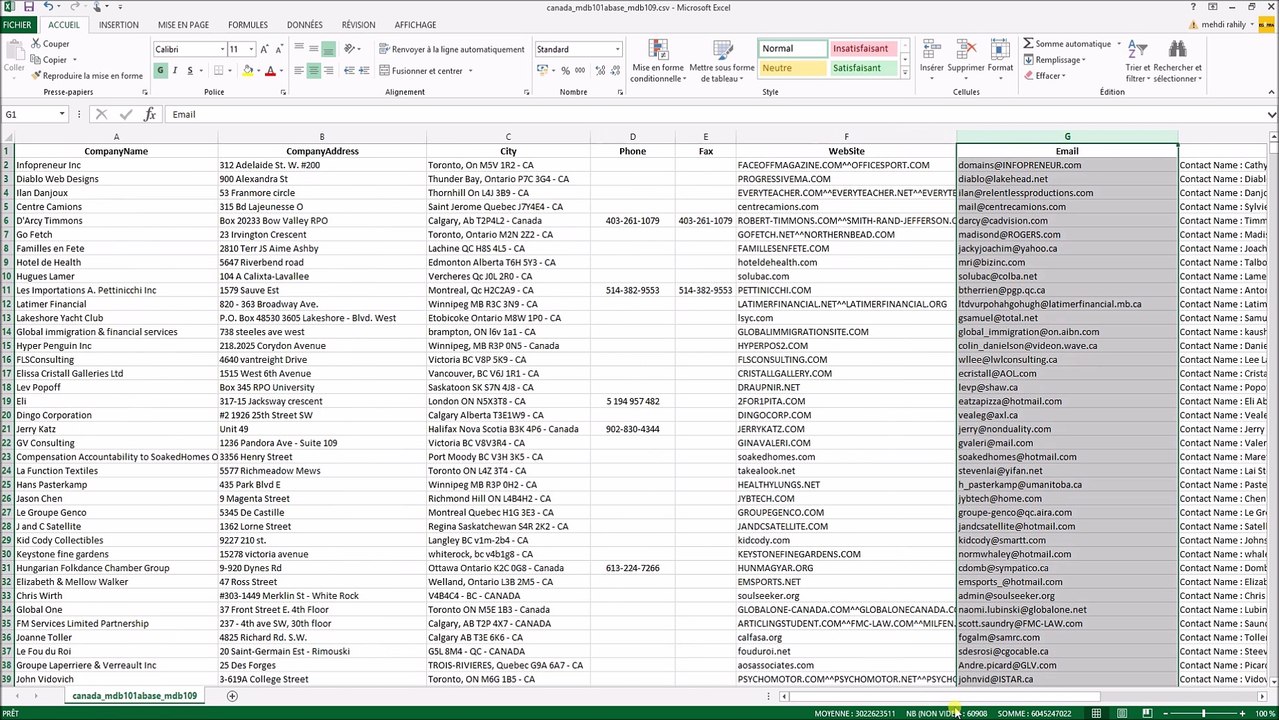Open the Calibri font name dropdown
Viewport: 1279px width, 720px height.
point(221,49)
